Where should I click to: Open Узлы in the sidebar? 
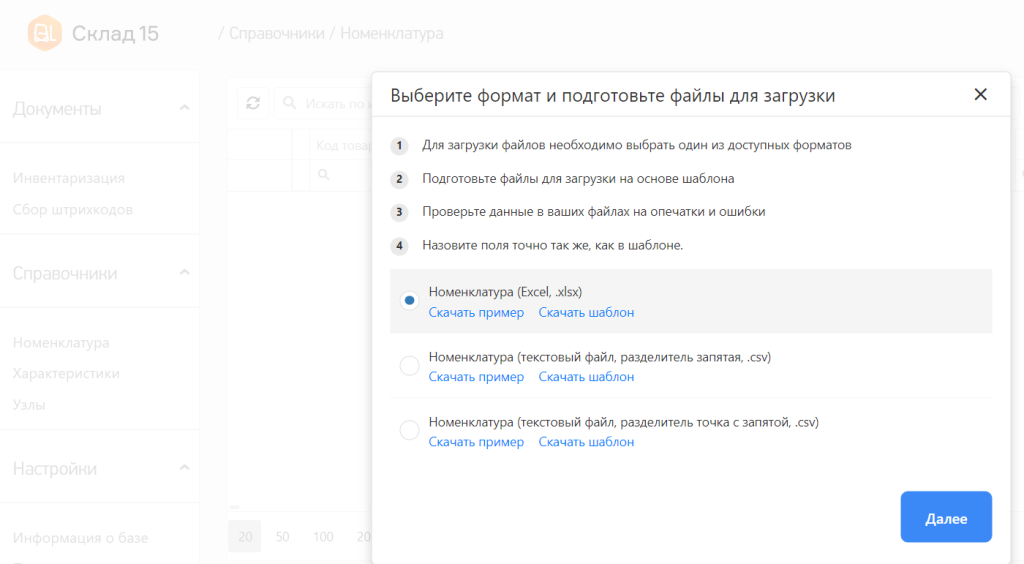(29, 405)
